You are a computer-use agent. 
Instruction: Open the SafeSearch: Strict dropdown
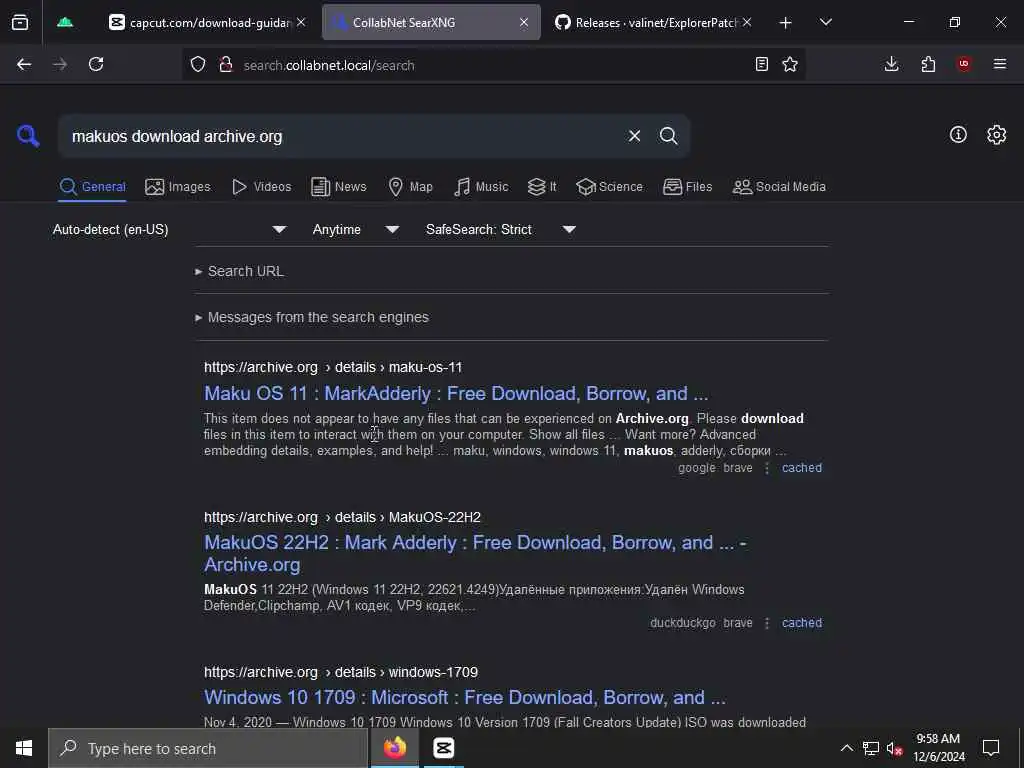[x=501, y=229]
